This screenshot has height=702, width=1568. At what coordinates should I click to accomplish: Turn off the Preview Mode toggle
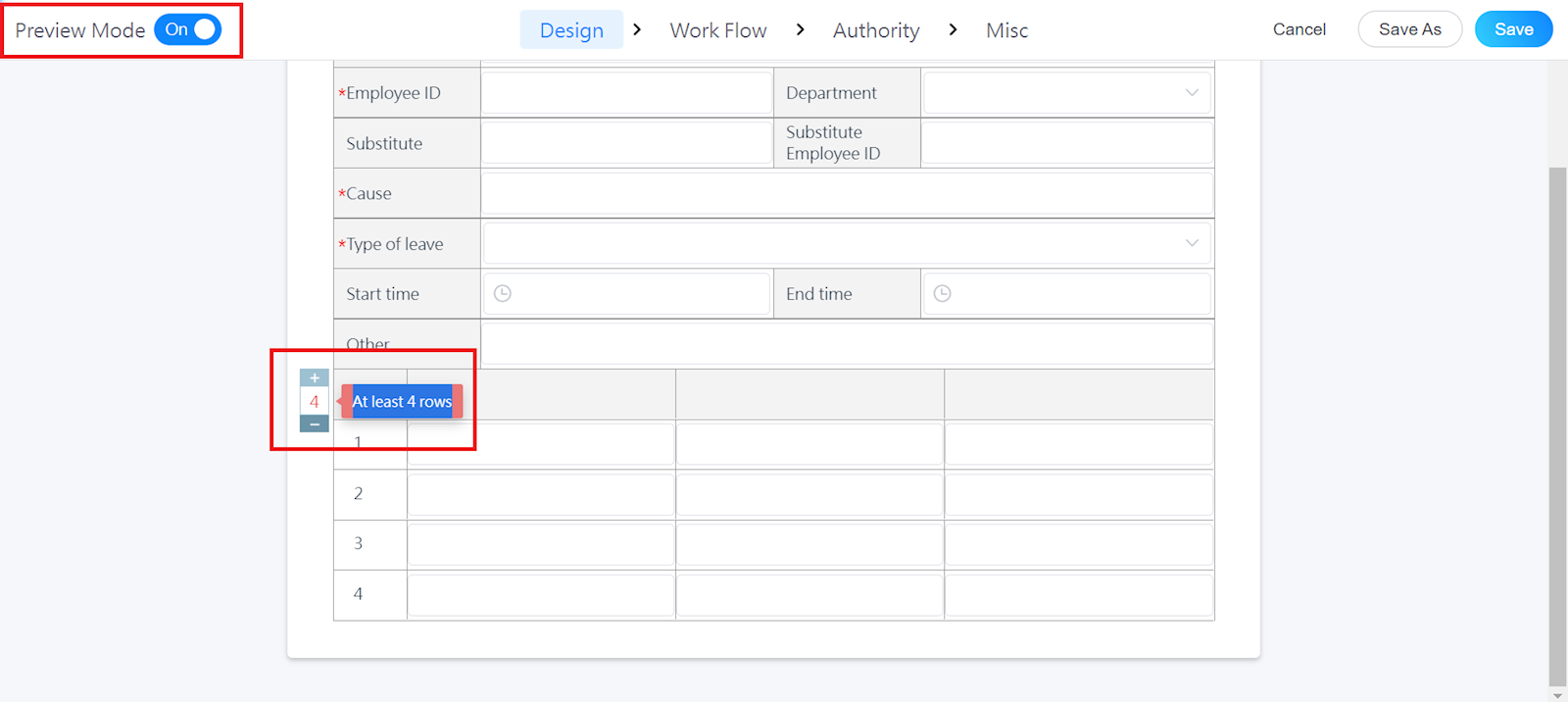point(188,29)
